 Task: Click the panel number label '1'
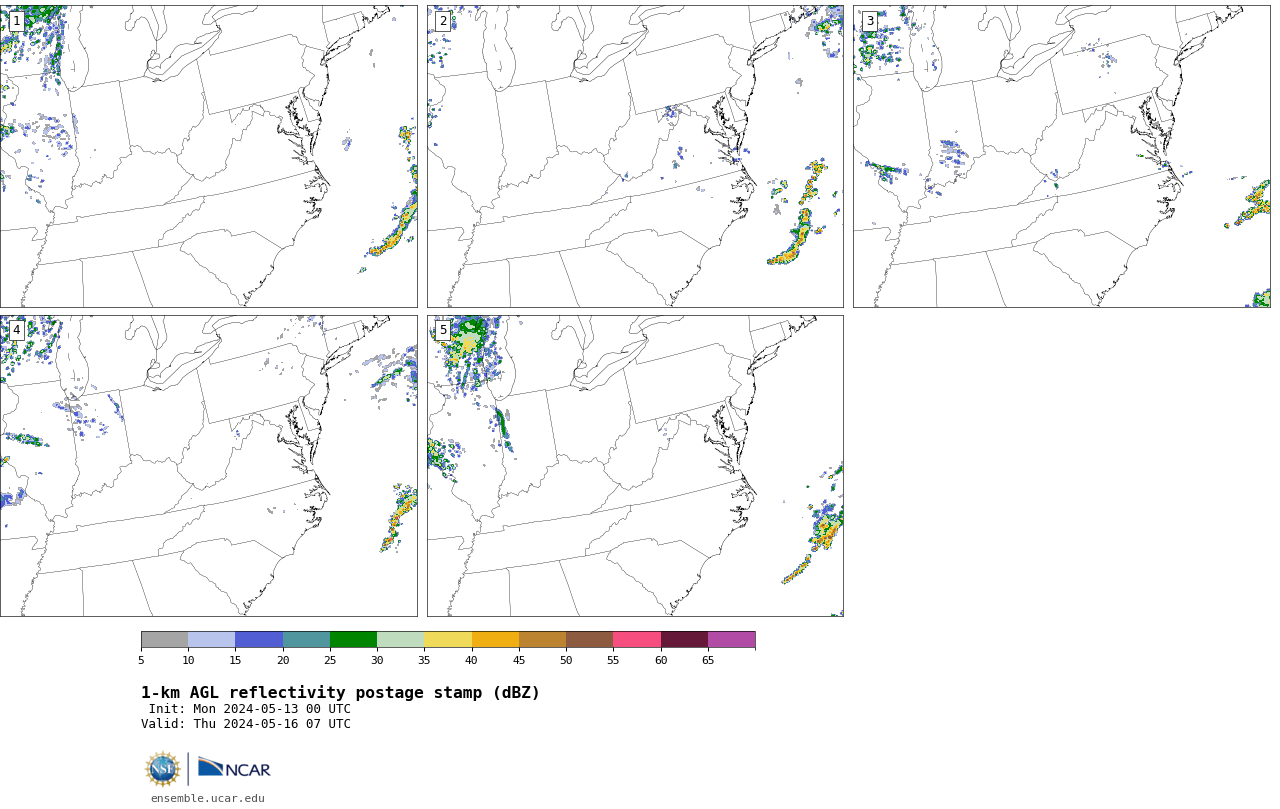pos(16,21)
